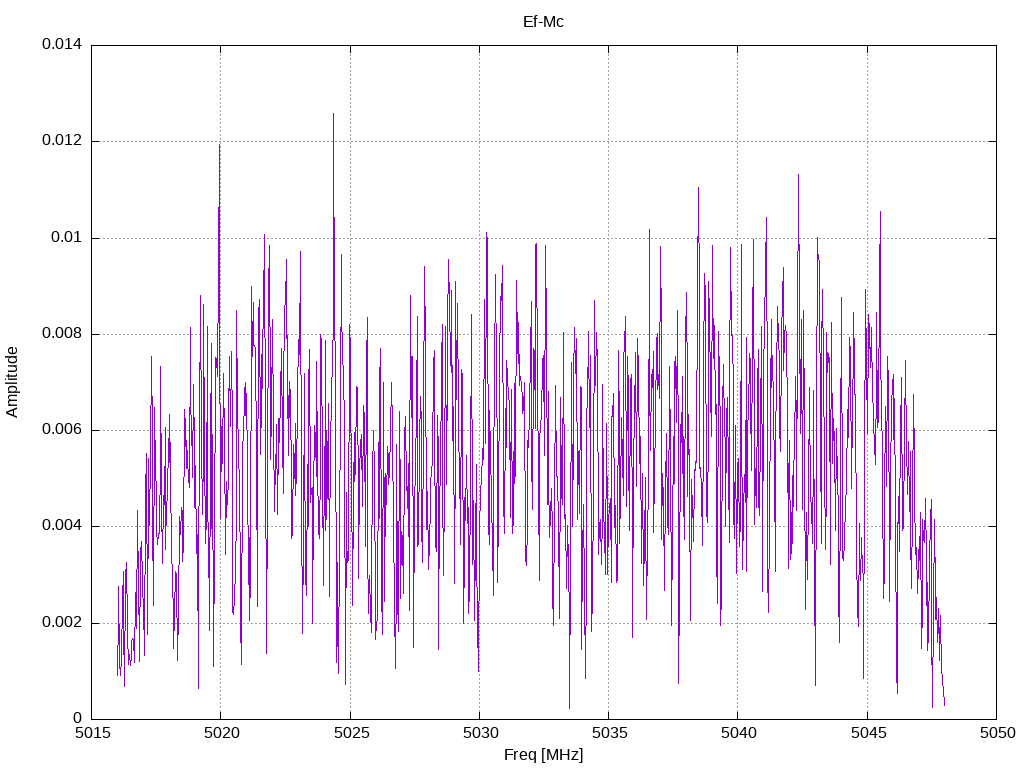This screenshot has width=1024, height=768.
Task: Click the spectrum peak near 5042 MHz
Action: [798, 176]
